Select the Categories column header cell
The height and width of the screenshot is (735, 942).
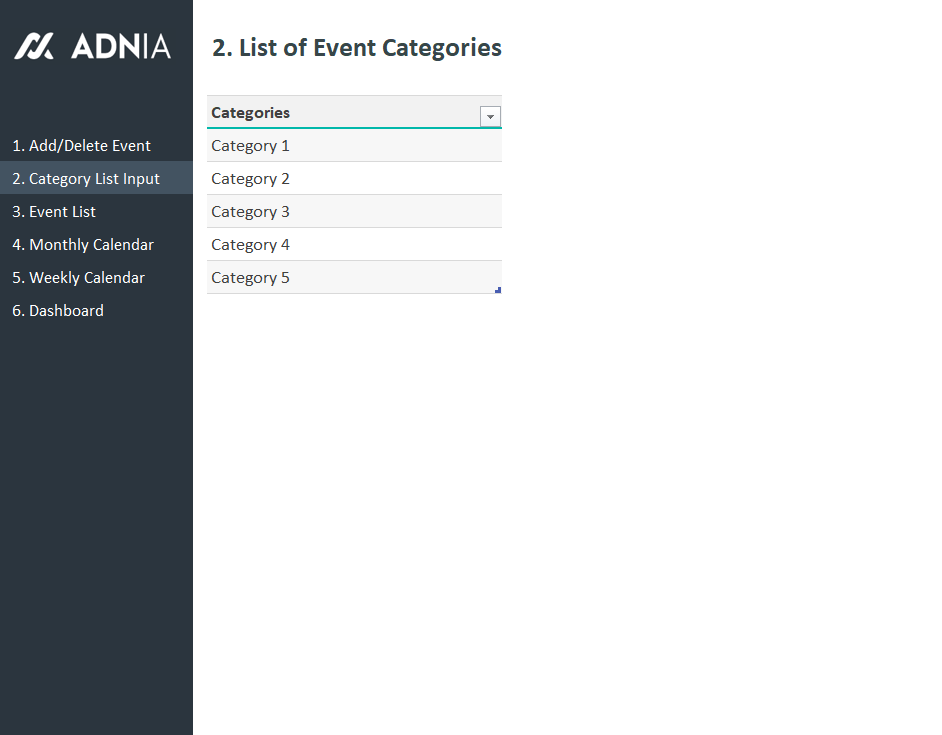pos(340,113)
